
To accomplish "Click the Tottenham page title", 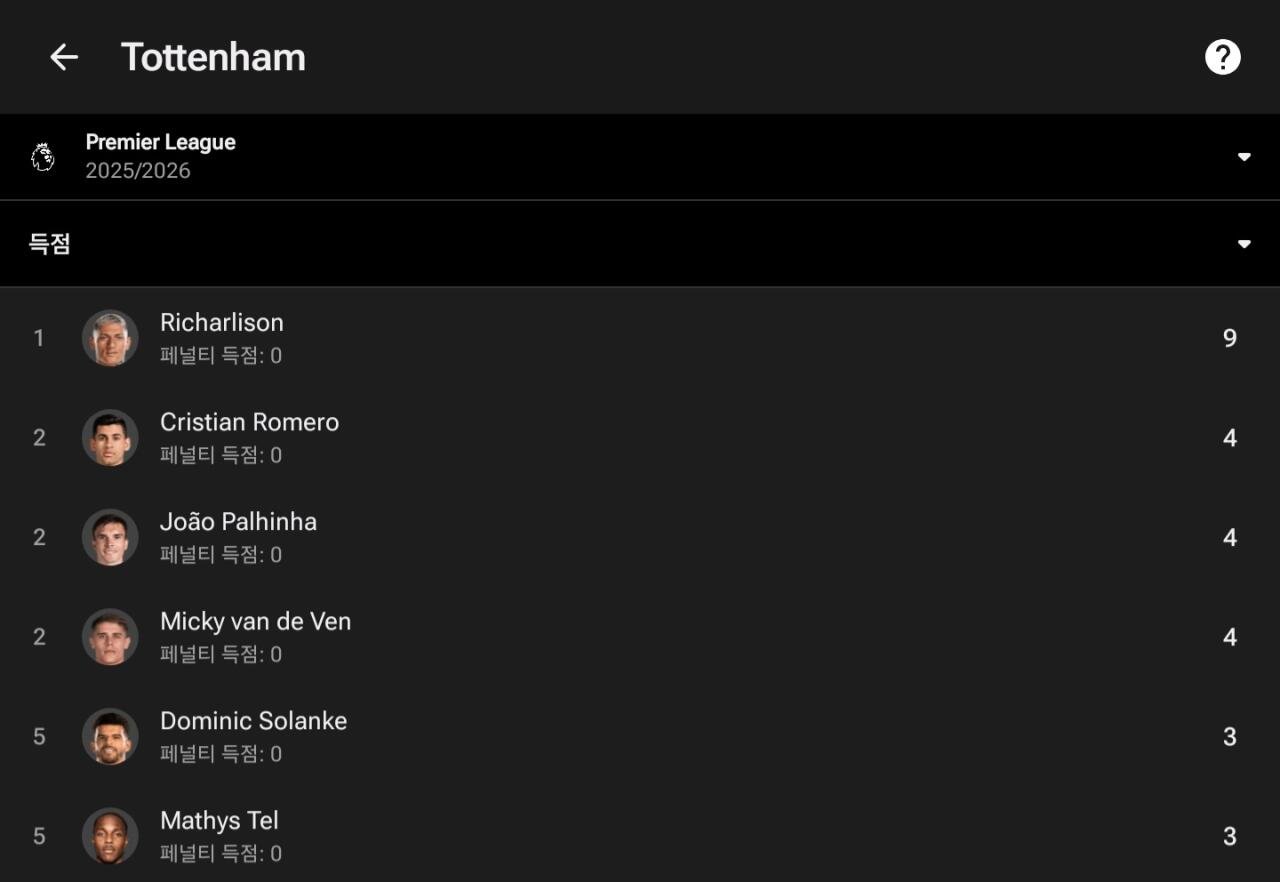I will 213,57.
